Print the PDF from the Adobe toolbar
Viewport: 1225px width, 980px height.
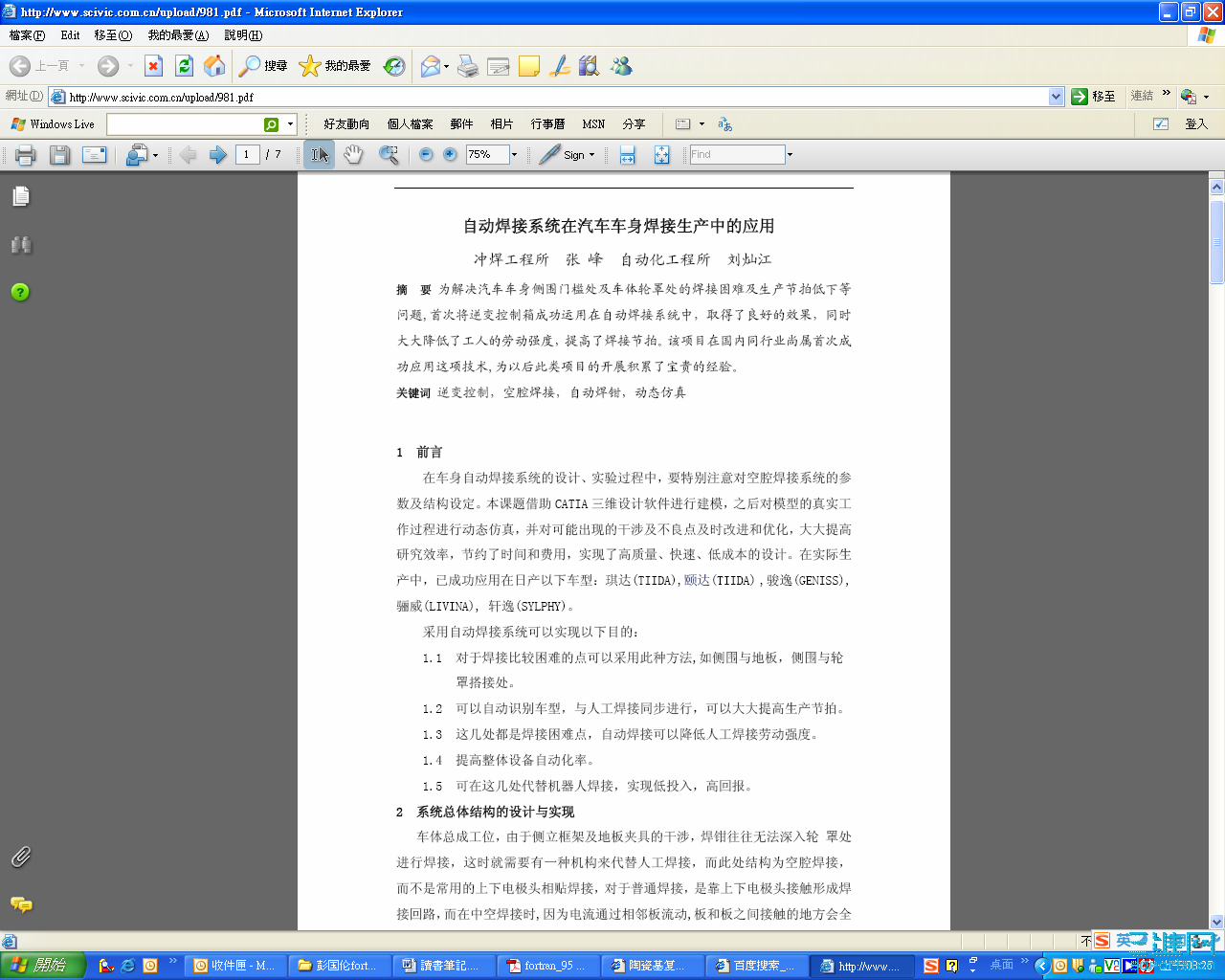(x=26, y=154)
